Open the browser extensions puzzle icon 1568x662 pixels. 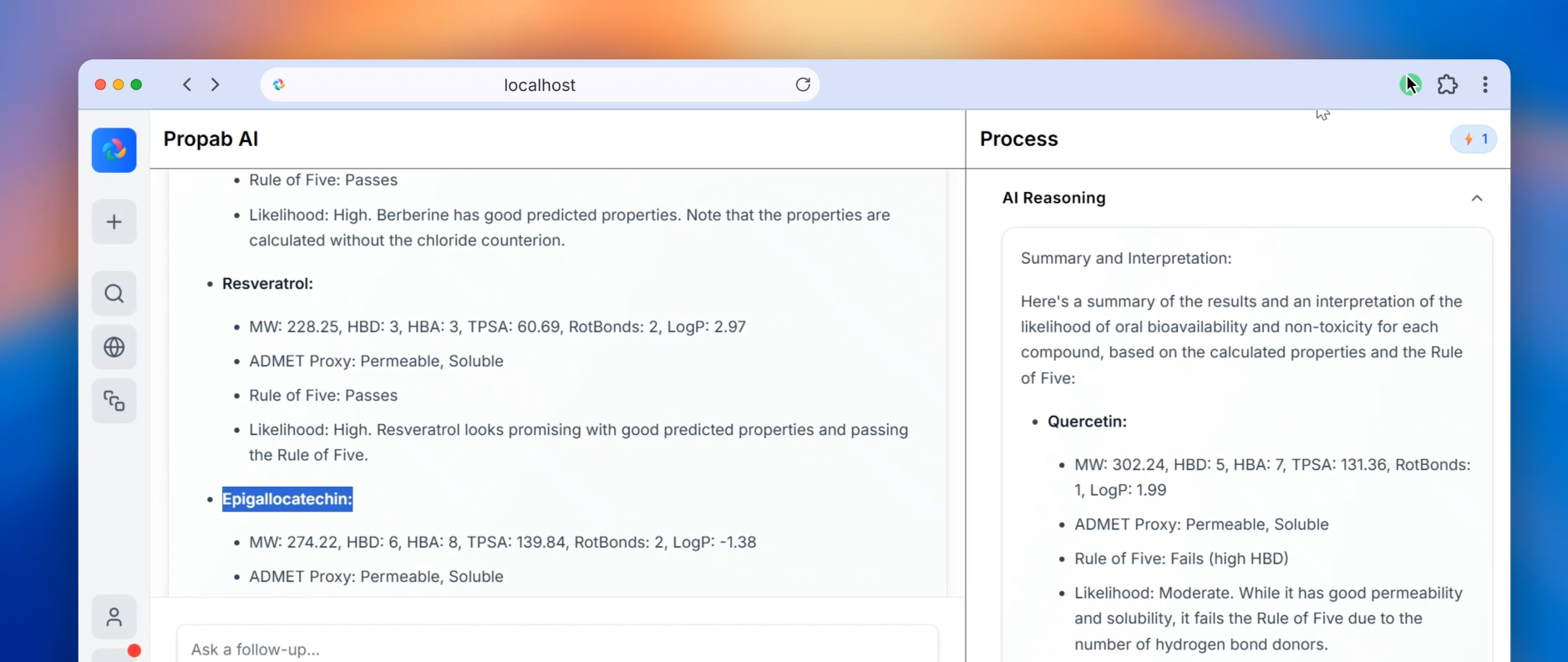pos(1447,84)
